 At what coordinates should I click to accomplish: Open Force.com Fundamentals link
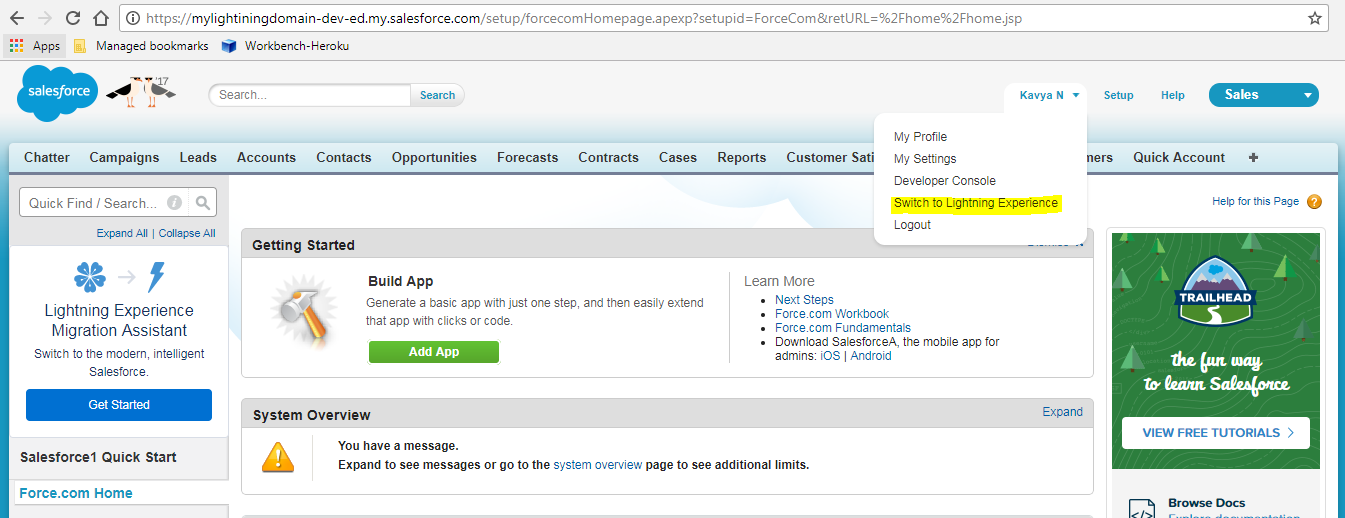pyautogui.click(x=843, y=328)
